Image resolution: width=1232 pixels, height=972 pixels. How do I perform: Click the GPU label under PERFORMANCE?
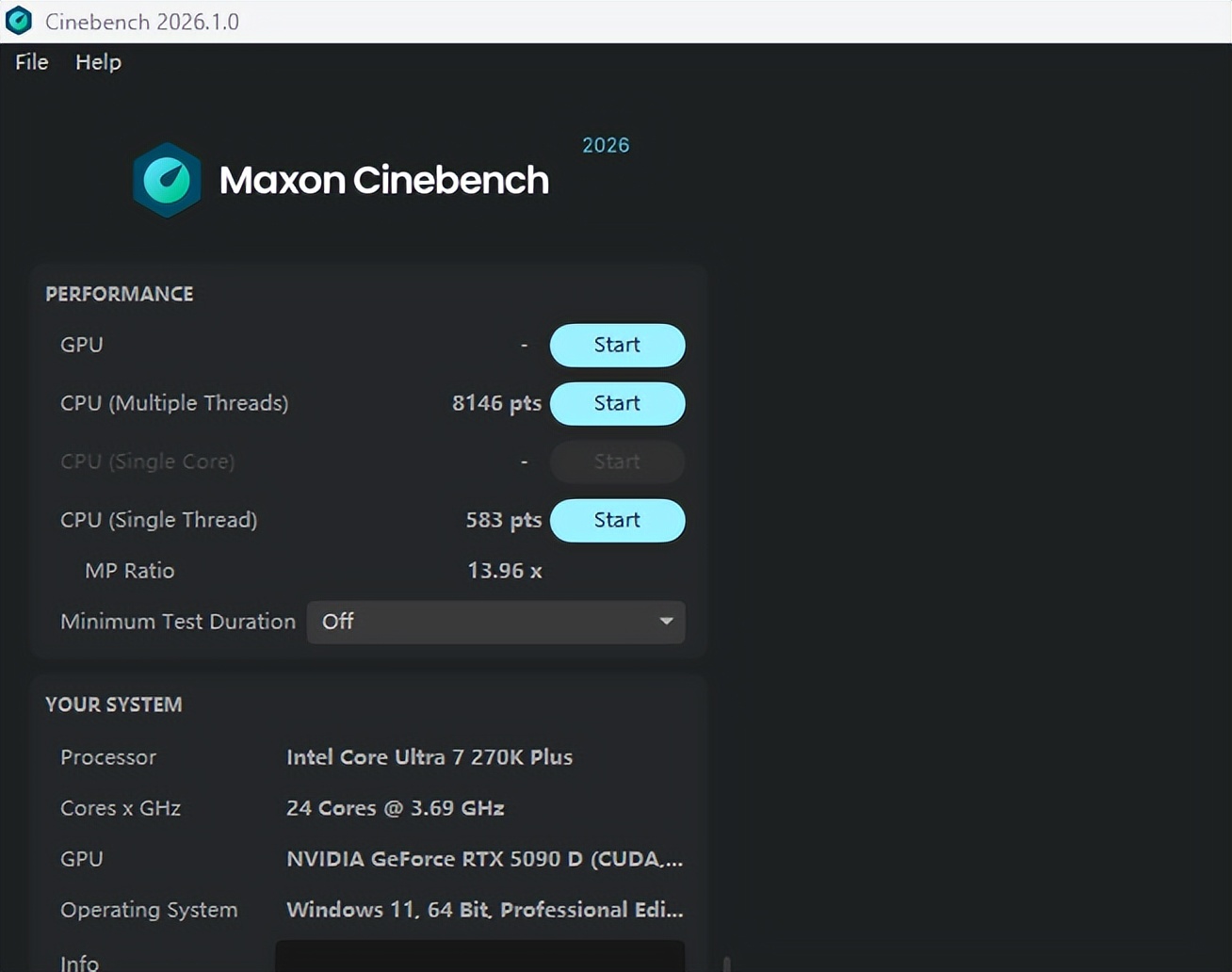pos(82,345)
